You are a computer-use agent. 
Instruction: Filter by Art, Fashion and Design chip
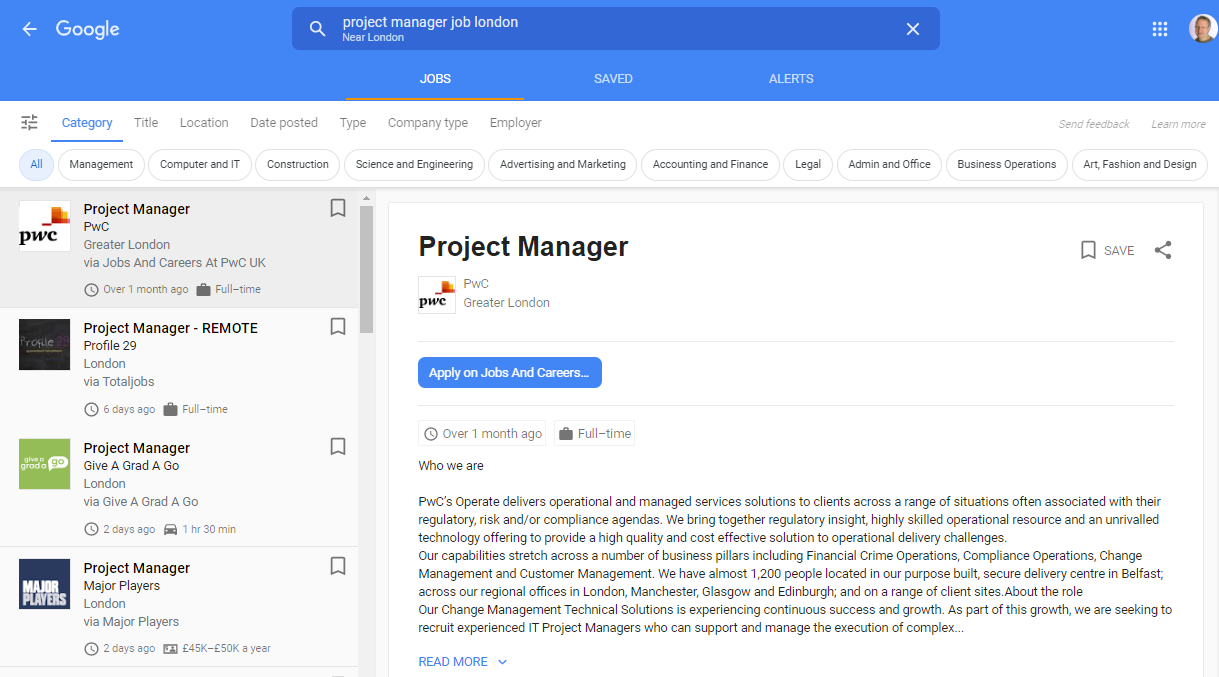(1140, 165)
